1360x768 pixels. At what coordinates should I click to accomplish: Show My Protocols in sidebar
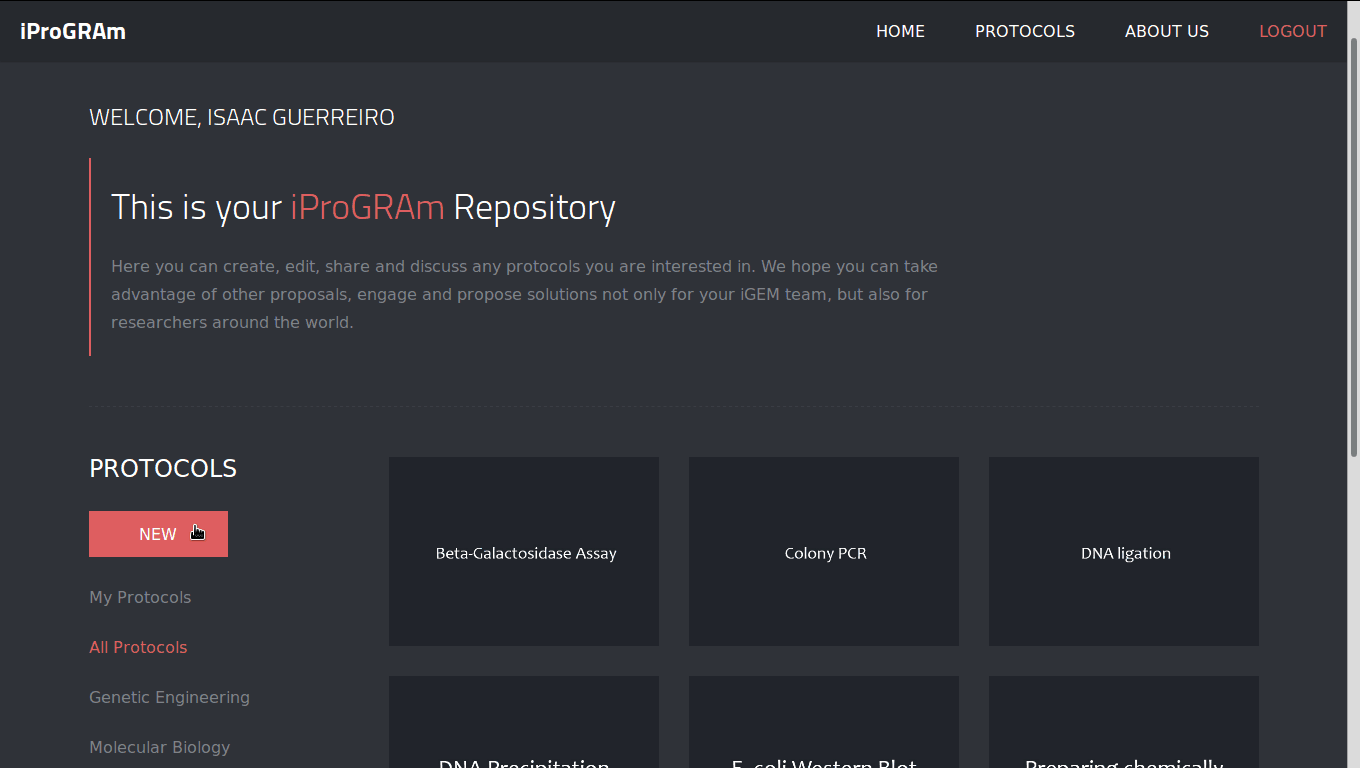tap(140, 597)
